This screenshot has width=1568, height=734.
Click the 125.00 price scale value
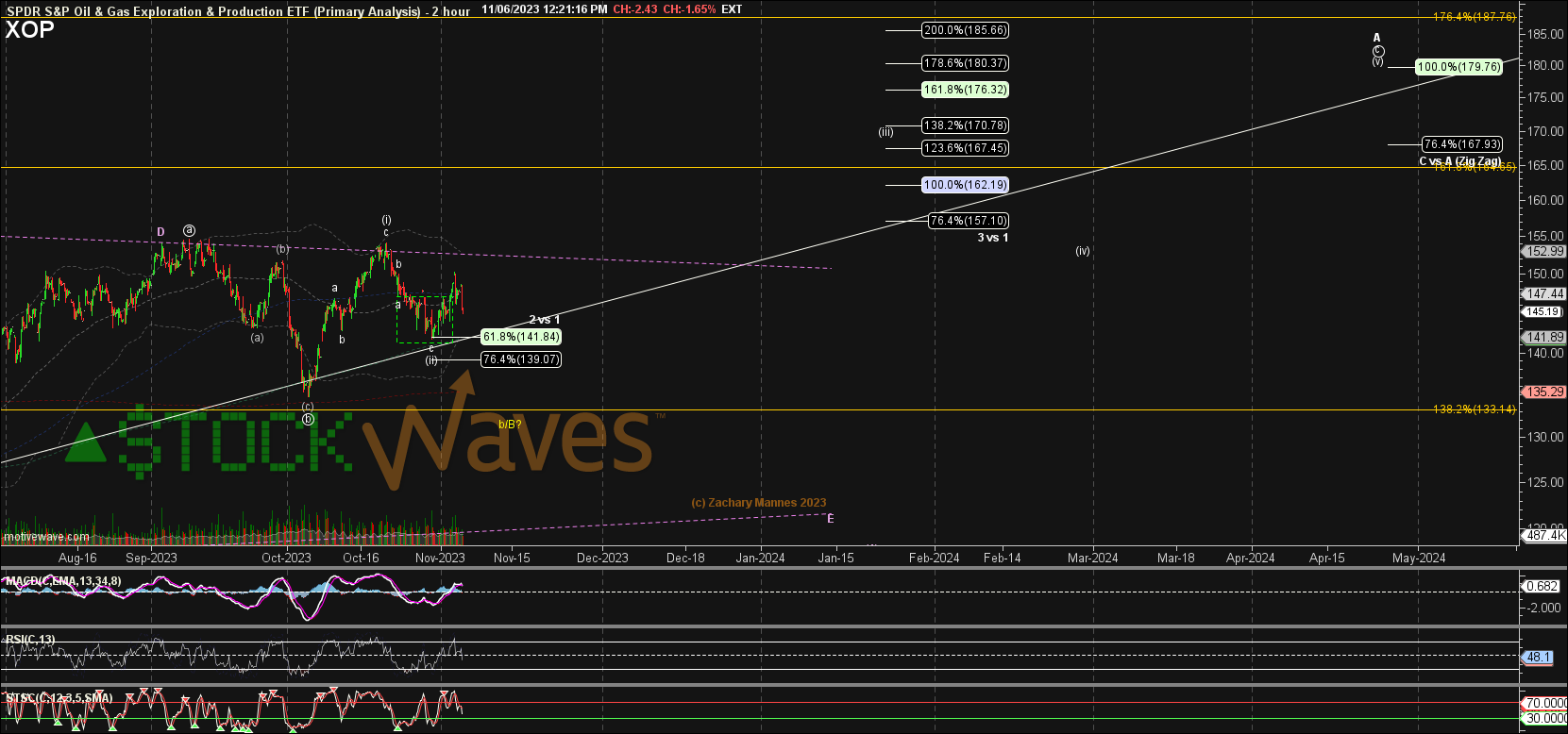pyautogui.click(x=1546, y=482)
